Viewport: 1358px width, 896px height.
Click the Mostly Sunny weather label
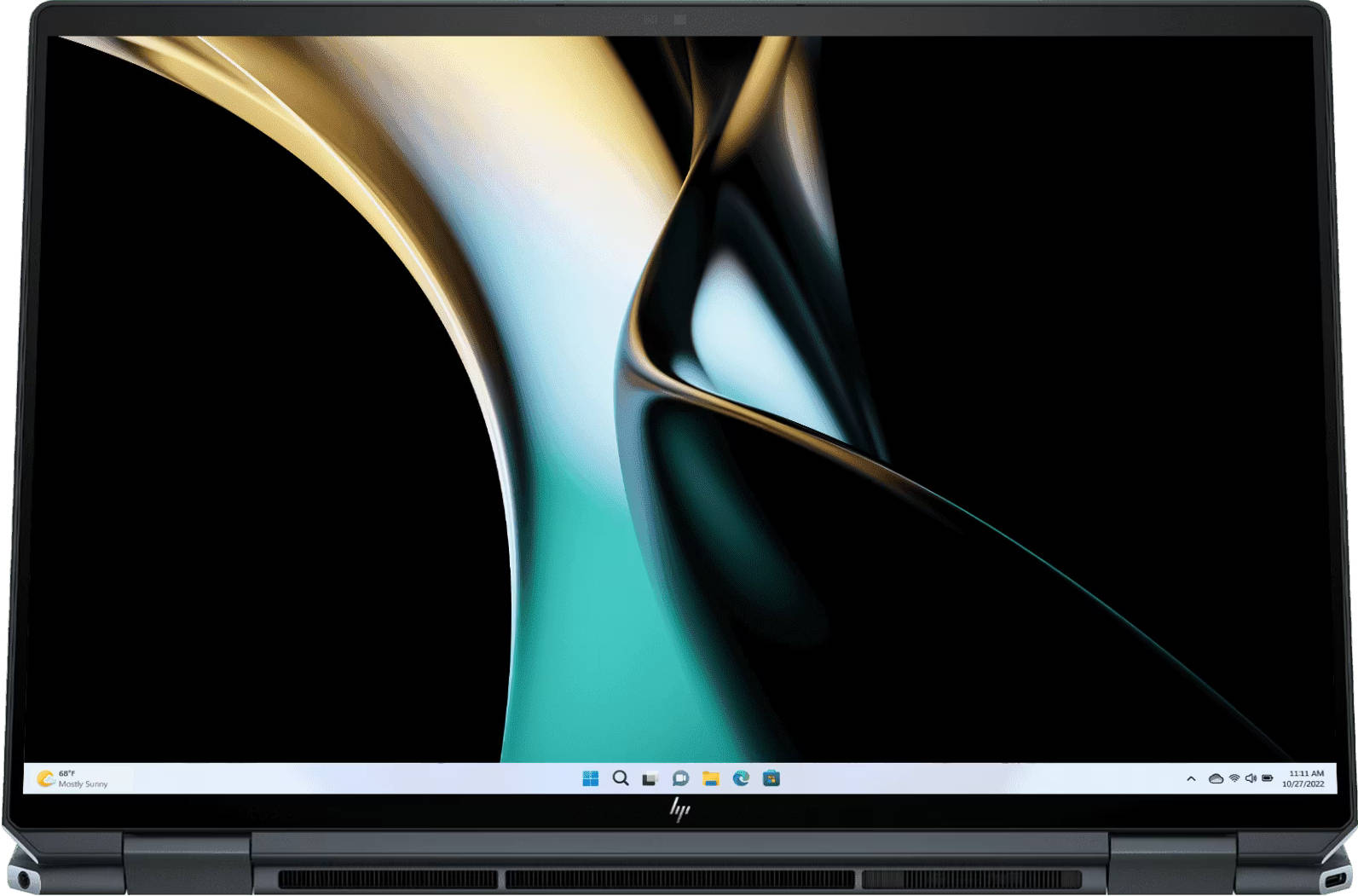[84, 784]
